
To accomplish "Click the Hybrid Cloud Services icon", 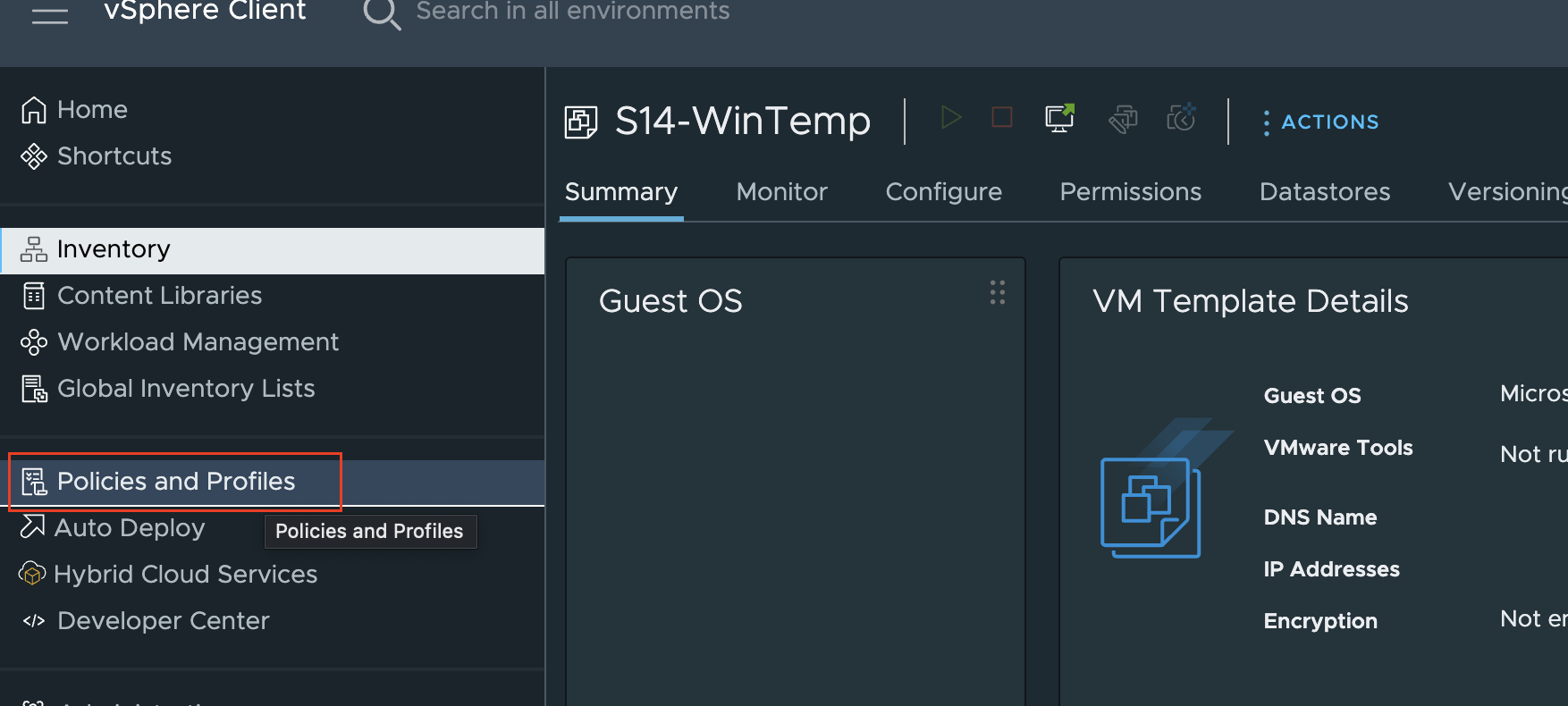I will [x=32, y=574].
